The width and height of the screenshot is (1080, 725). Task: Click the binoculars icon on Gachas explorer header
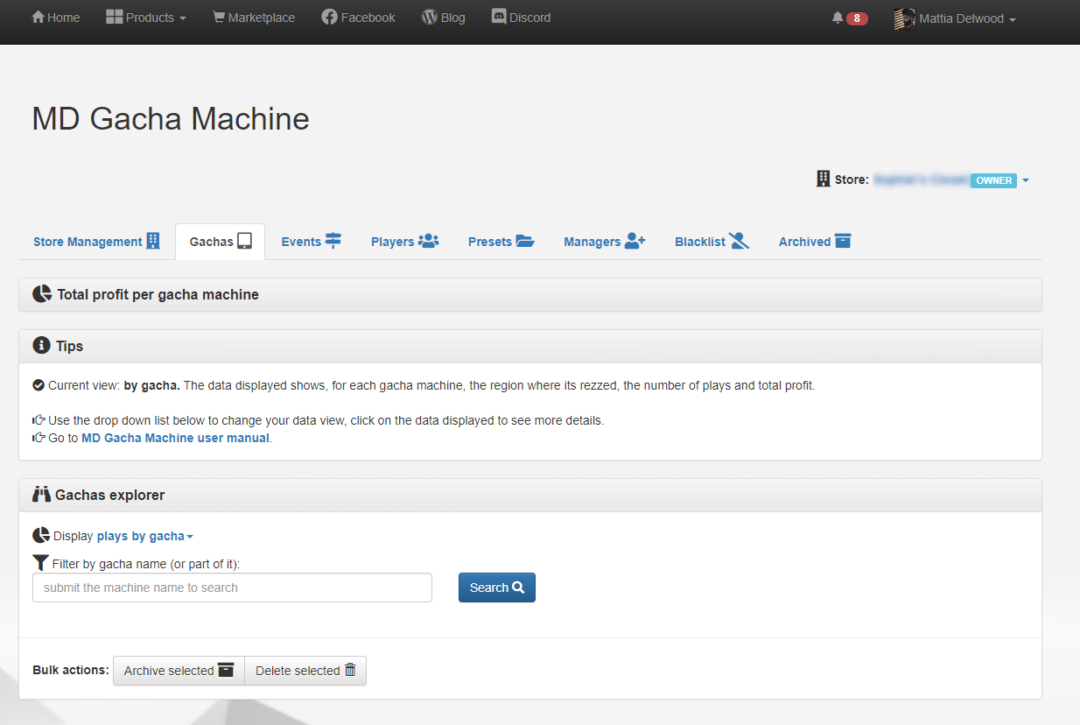click(x=41, y=494)
